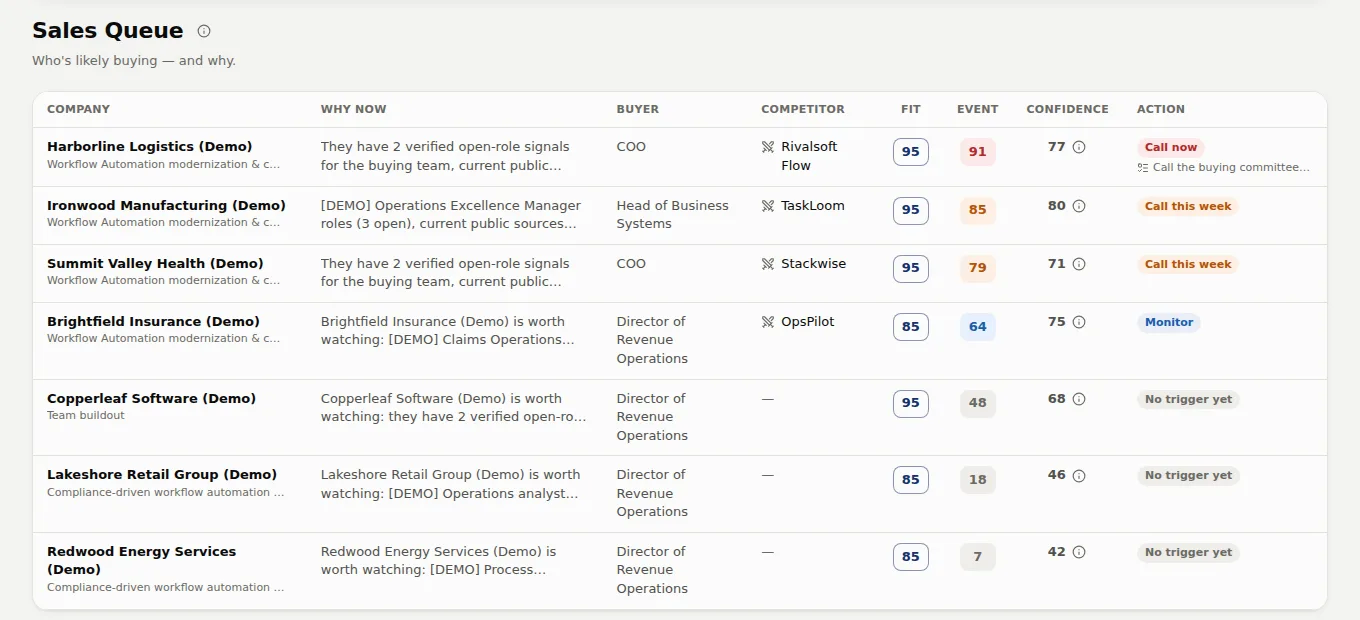Sort by the Event column header
1360x620 pixels.
977,109
